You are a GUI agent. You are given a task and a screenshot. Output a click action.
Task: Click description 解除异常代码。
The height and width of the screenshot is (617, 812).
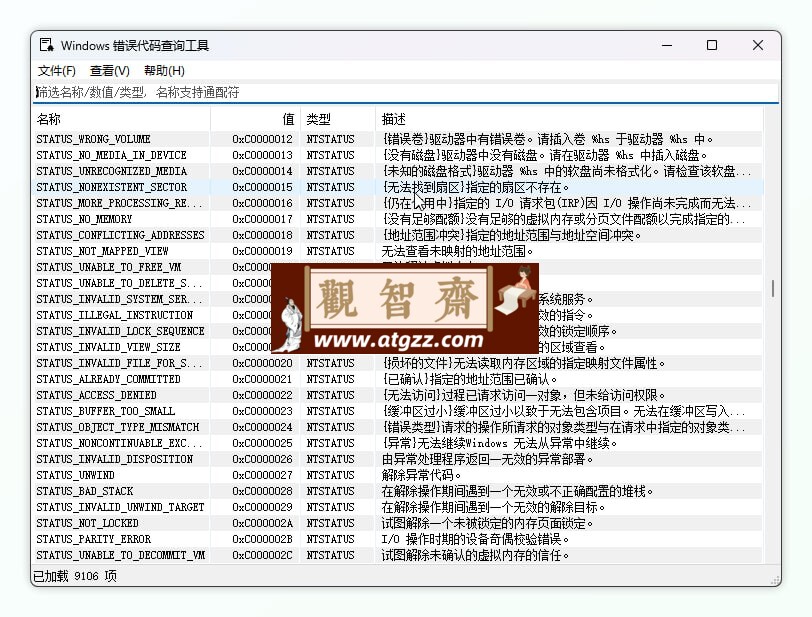421,476
